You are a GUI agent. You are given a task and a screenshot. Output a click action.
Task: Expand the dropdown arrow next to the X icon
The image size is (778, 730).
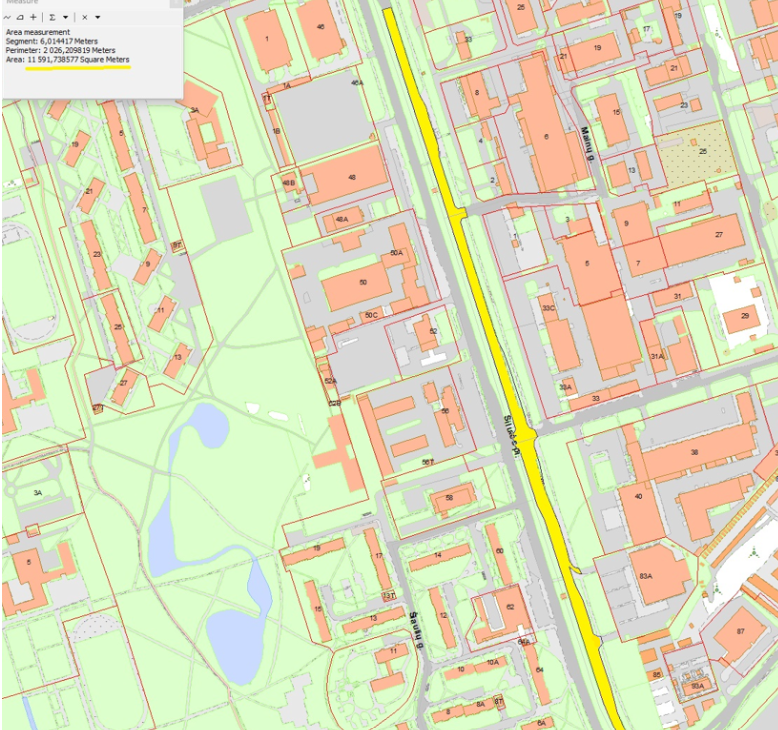98,17
